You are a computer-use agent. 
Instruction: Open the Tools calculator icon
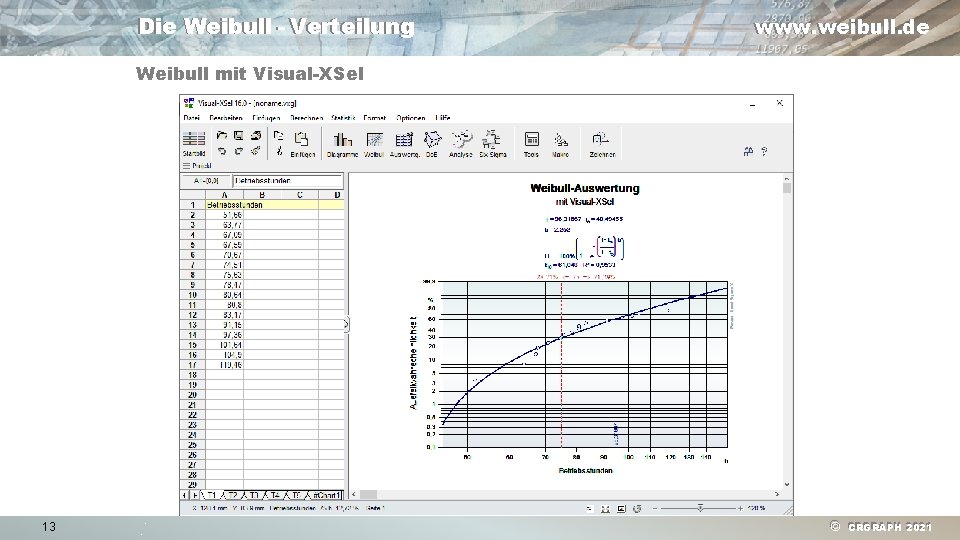click(531, 144)
